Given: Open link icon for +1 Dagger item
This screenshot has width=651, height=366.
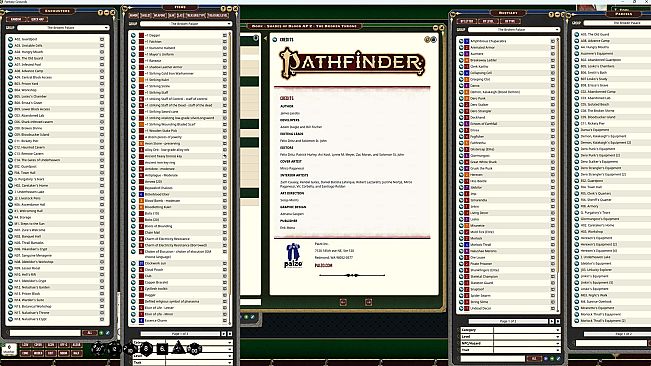Looking at the screenshot, I should [133, 35].
